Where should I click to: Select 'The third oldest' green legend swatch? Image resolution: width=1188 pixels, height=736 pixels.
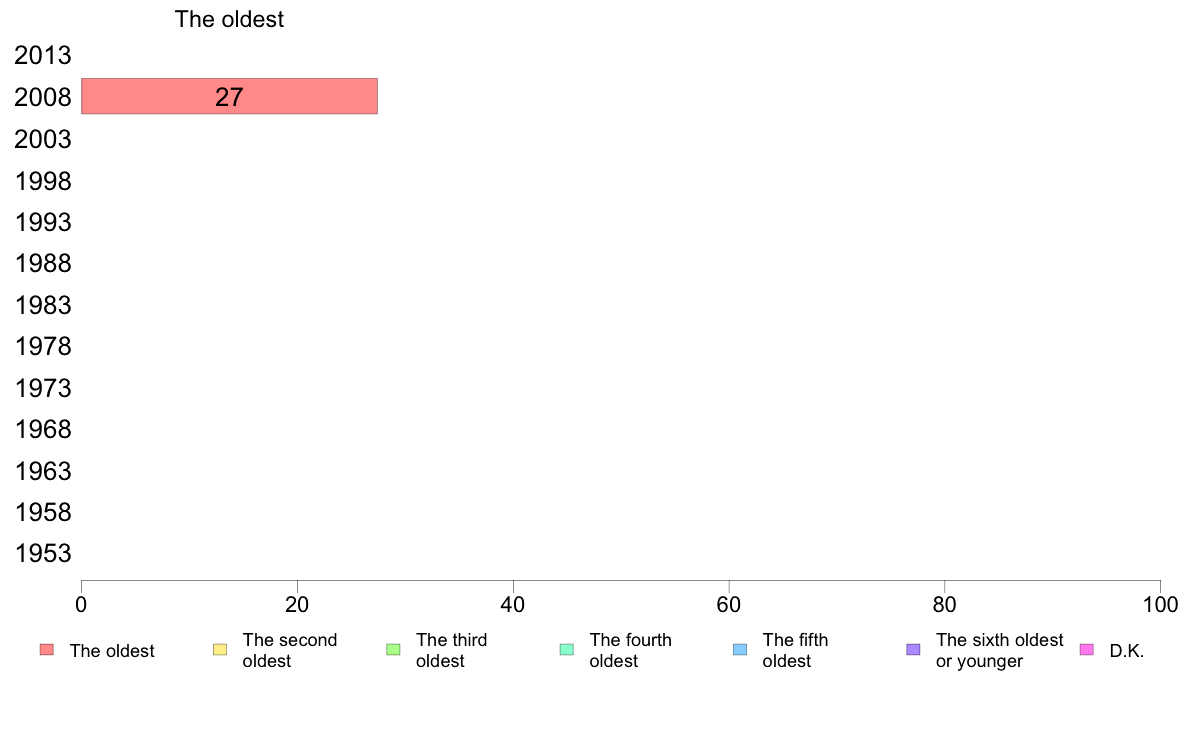coord(393,650)
